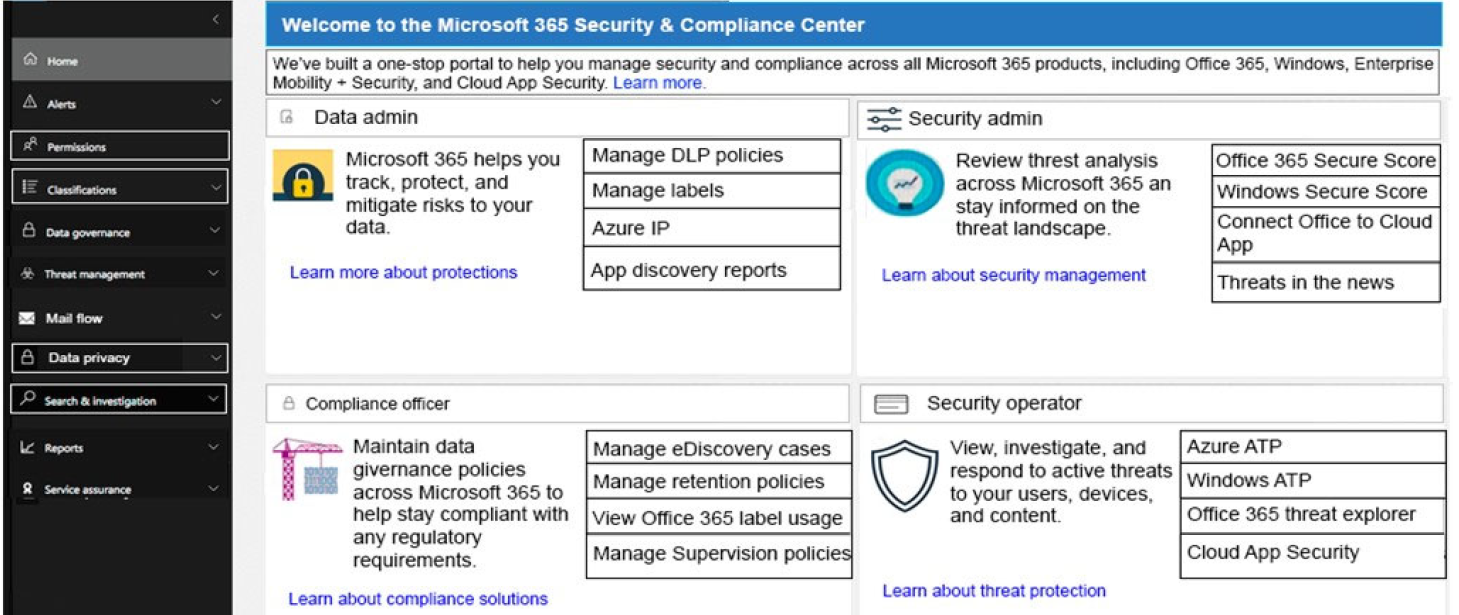This screenshot has height=615, width=1459.
Task: Click the Permissions people icon
Action: (x=30, y=145)
